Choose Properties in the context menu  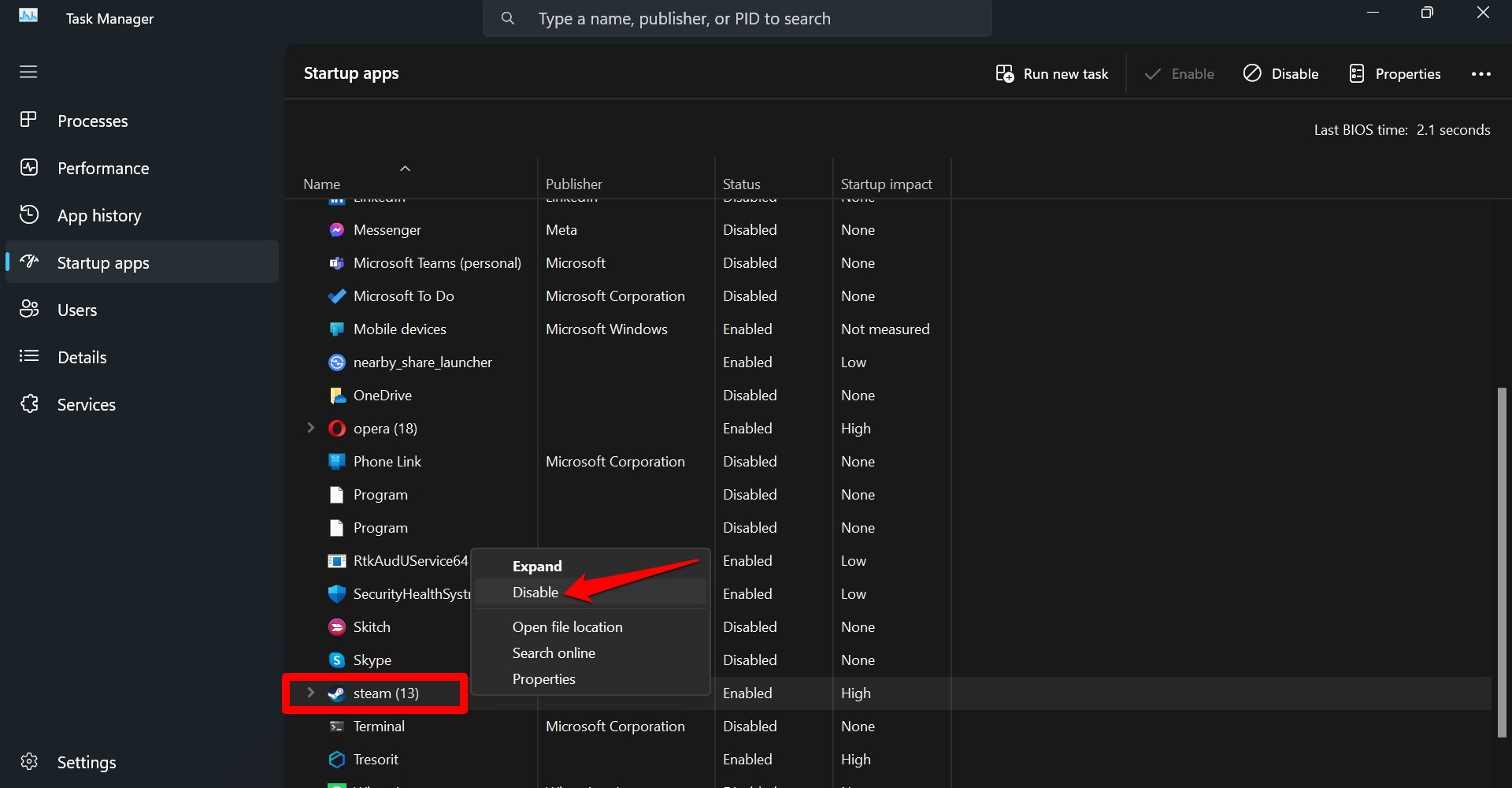[x=591, y=679]
